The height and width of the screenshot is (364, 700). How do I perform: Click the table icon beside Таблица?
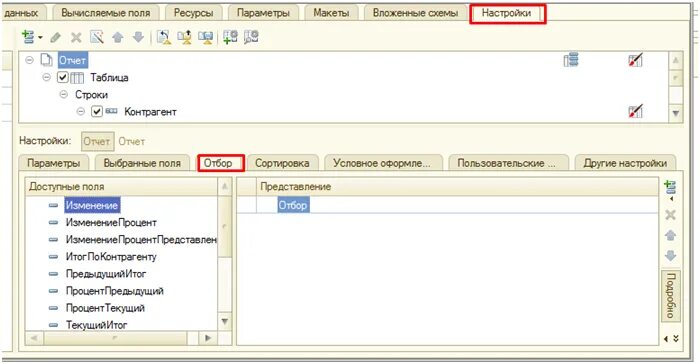[77, 78]
